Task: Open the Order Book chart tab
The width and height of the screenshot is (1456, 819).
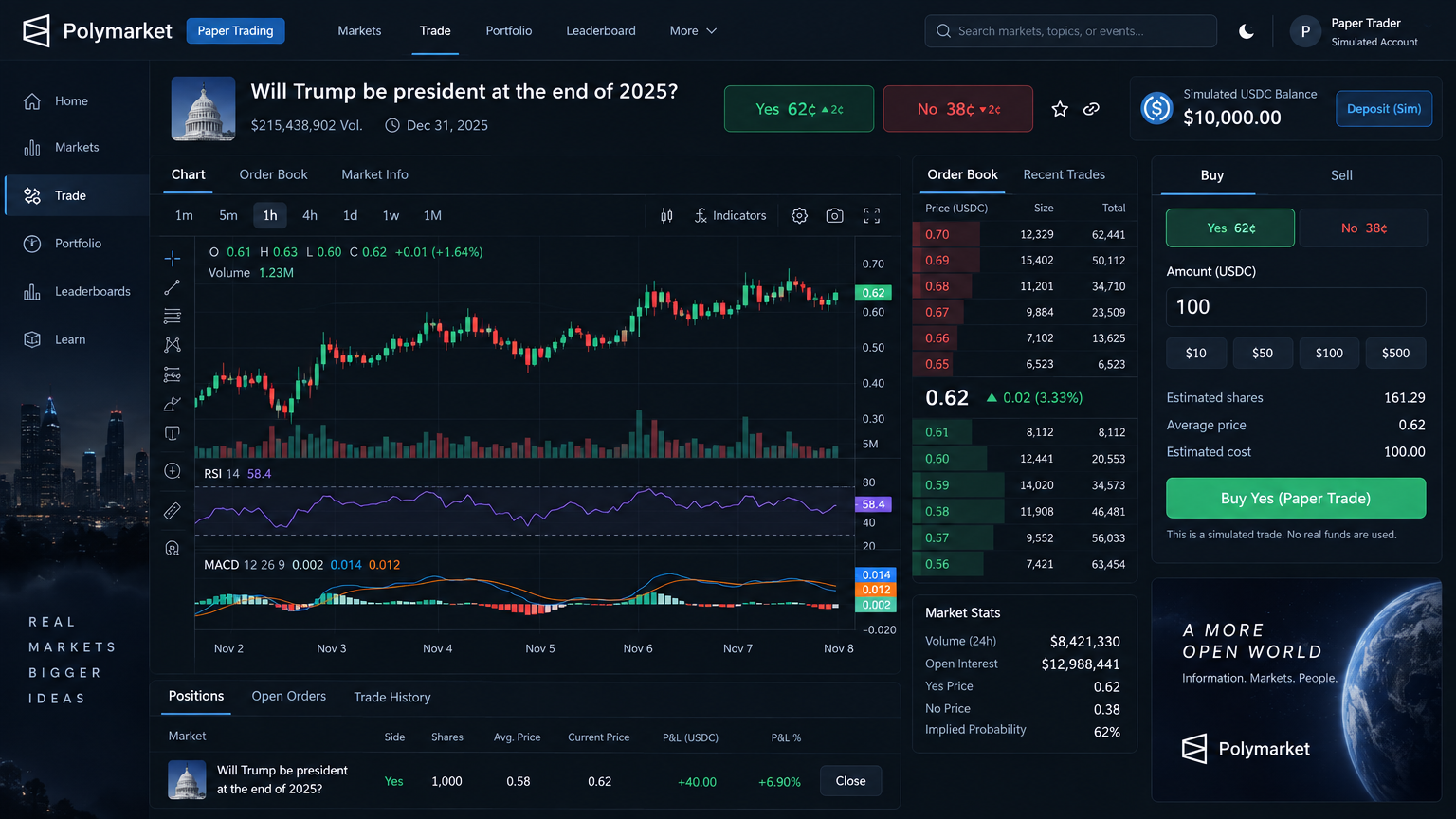Action: [x=273, y=174]
